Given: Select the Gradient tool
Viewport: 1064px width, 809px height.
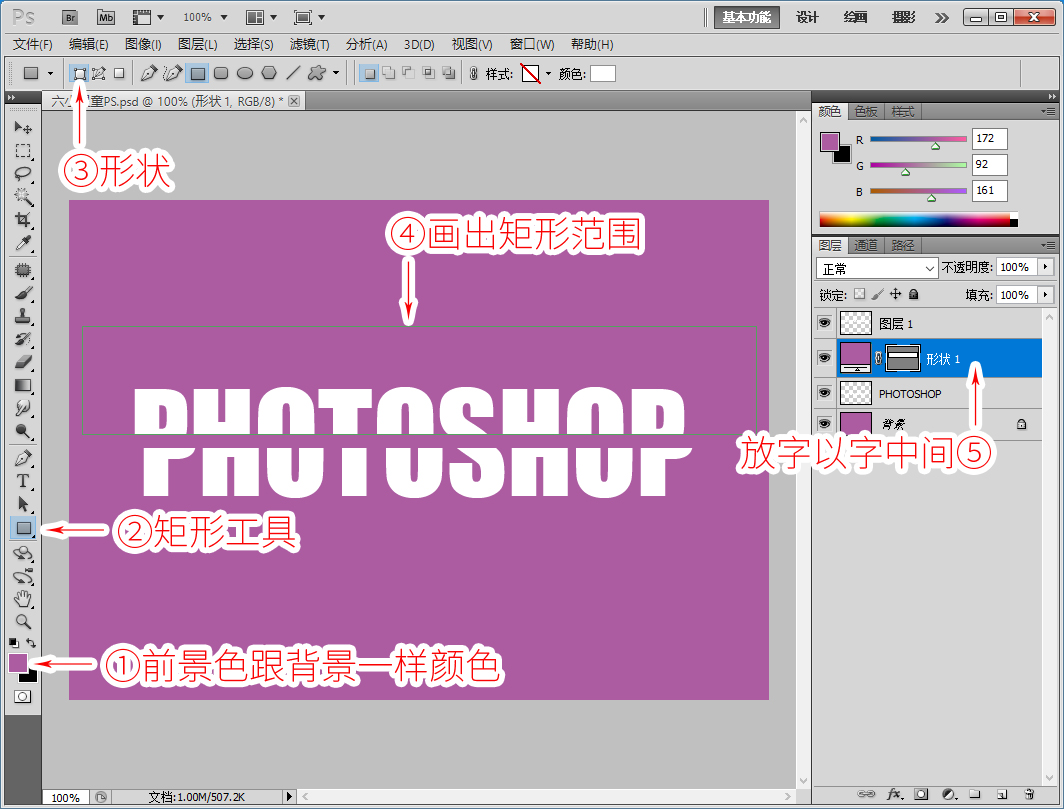Looking at the screenshot, I should pyautogui.click(x=23, y=385).
